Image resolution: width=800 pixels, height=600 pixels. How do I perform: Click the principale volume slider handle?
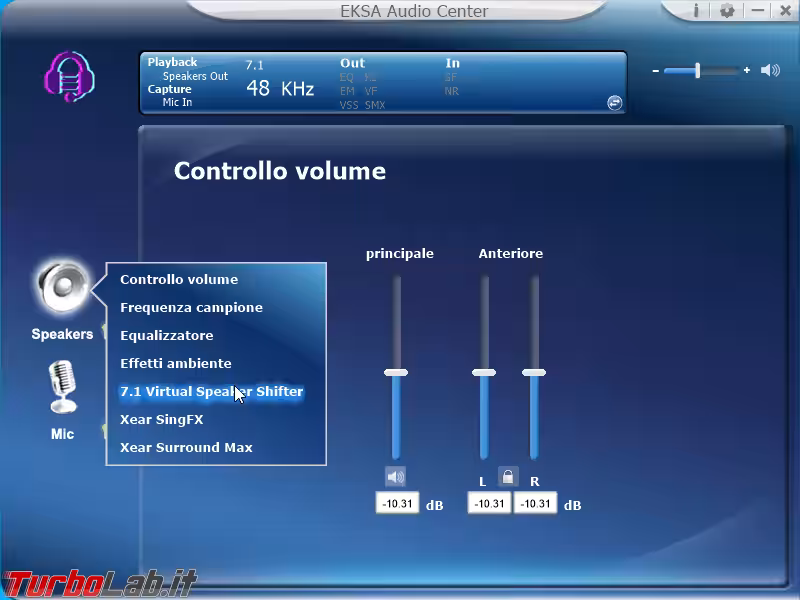[x=396, y=372]
